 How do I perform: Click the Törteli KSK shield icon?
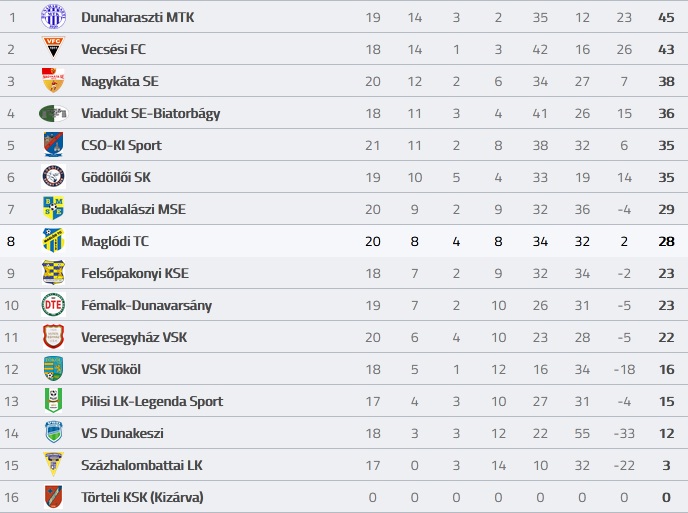point(53,497)
